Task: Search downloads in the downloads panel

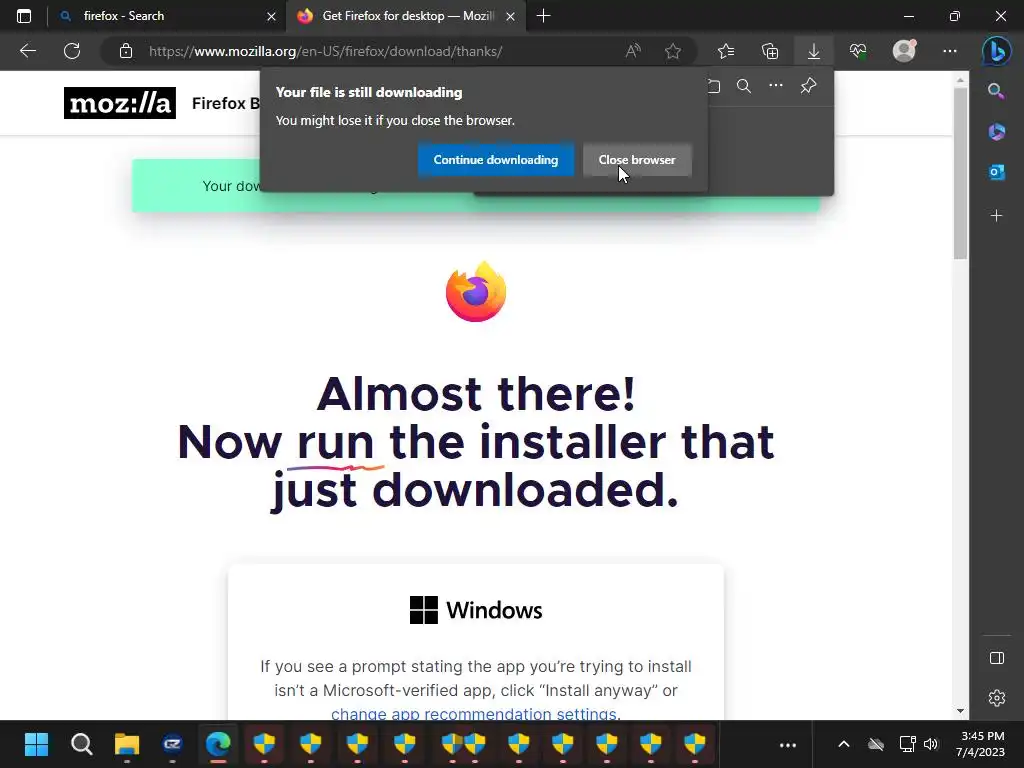Action: pyautogui.click(x=744, y=86)
